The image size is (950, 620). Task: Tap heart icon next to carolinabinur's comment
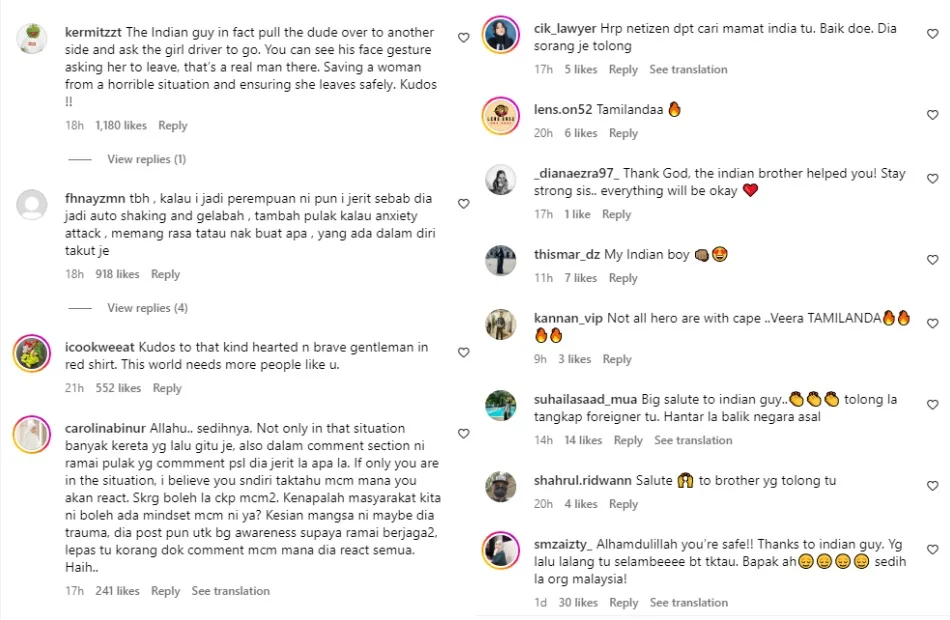[x=463, y=434]
